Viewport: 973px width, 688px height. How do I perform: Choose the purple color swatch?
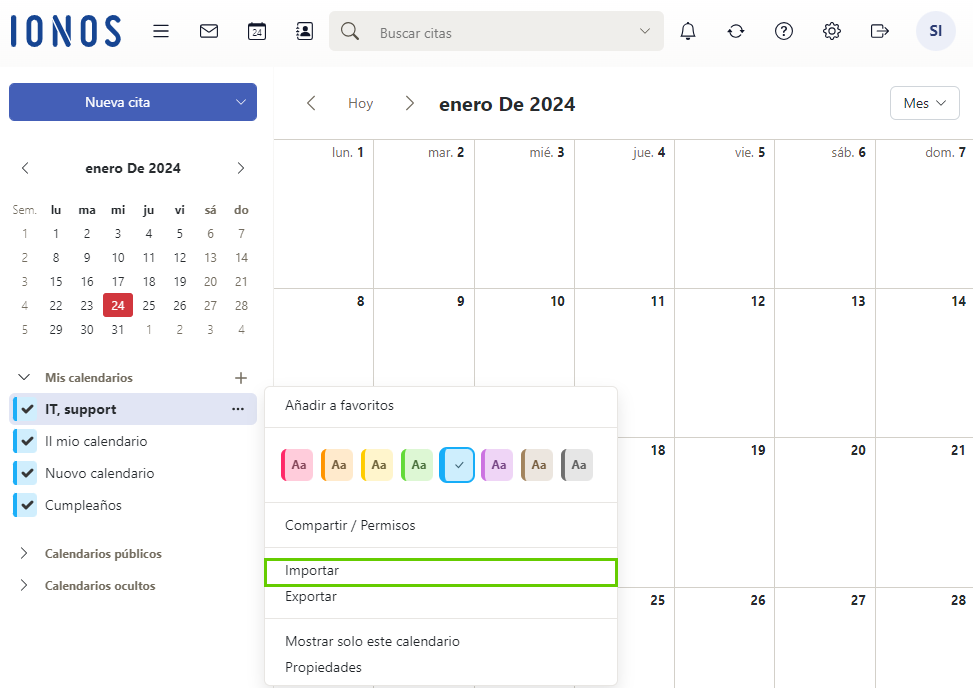click(497, 465)
